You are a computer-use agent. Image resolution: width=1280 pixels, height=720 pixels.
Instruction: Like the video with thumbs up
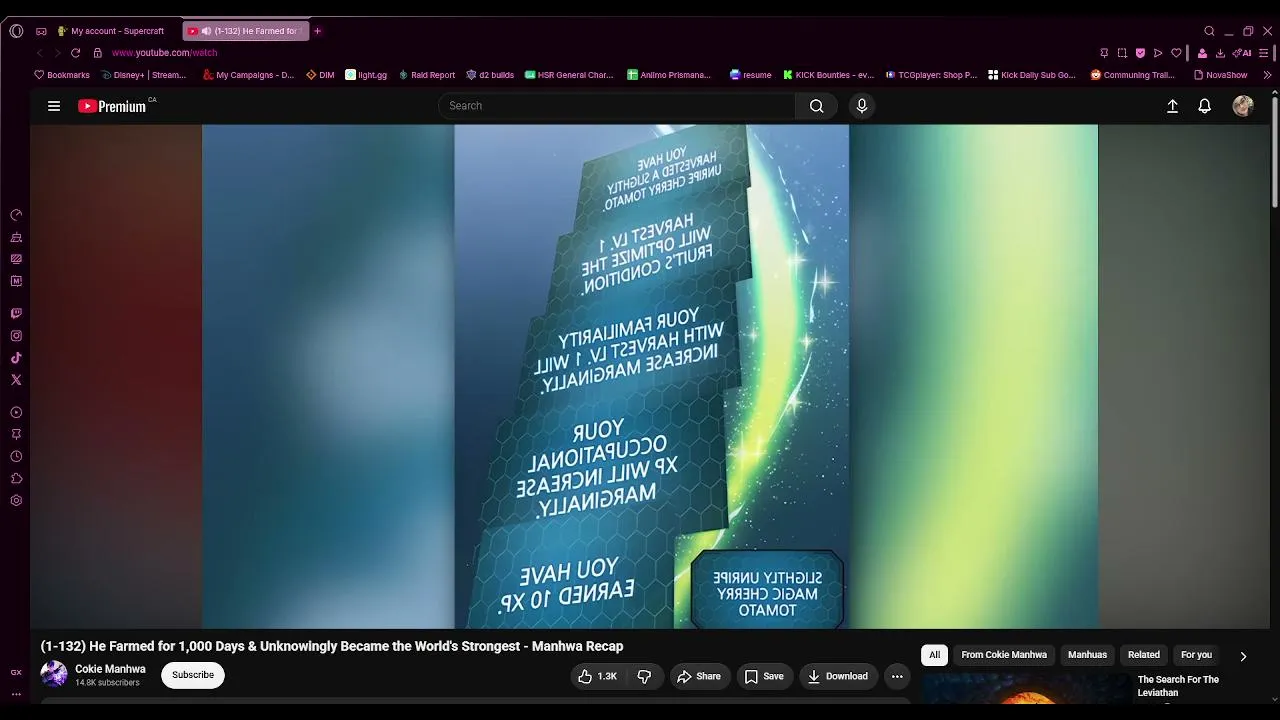[x=597, y=676]
